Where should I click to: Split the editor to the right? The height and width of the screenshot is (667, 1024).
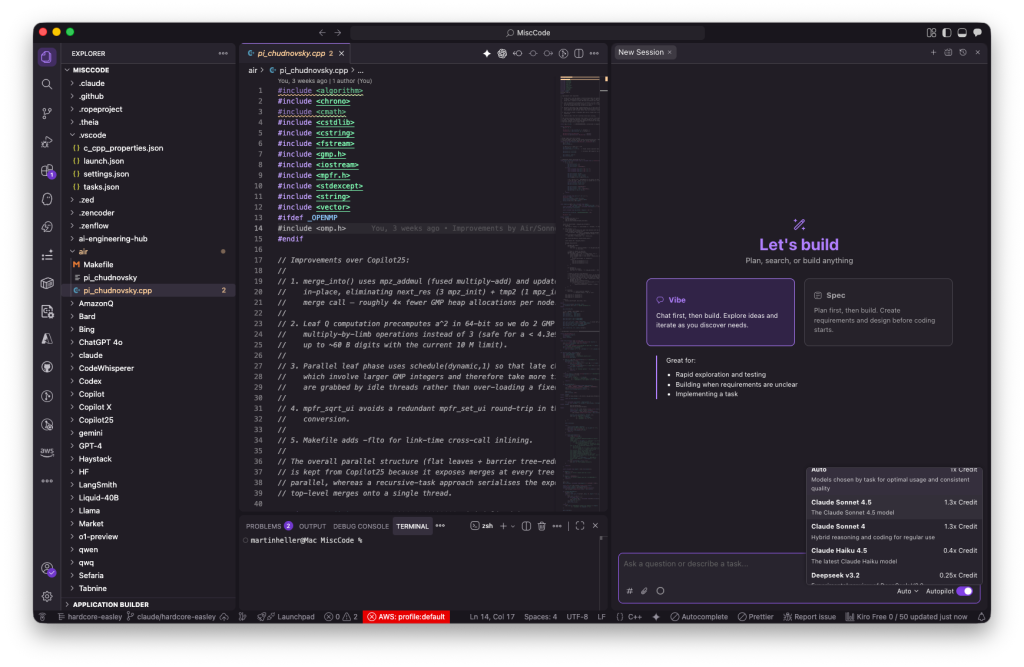pos(579,54)
